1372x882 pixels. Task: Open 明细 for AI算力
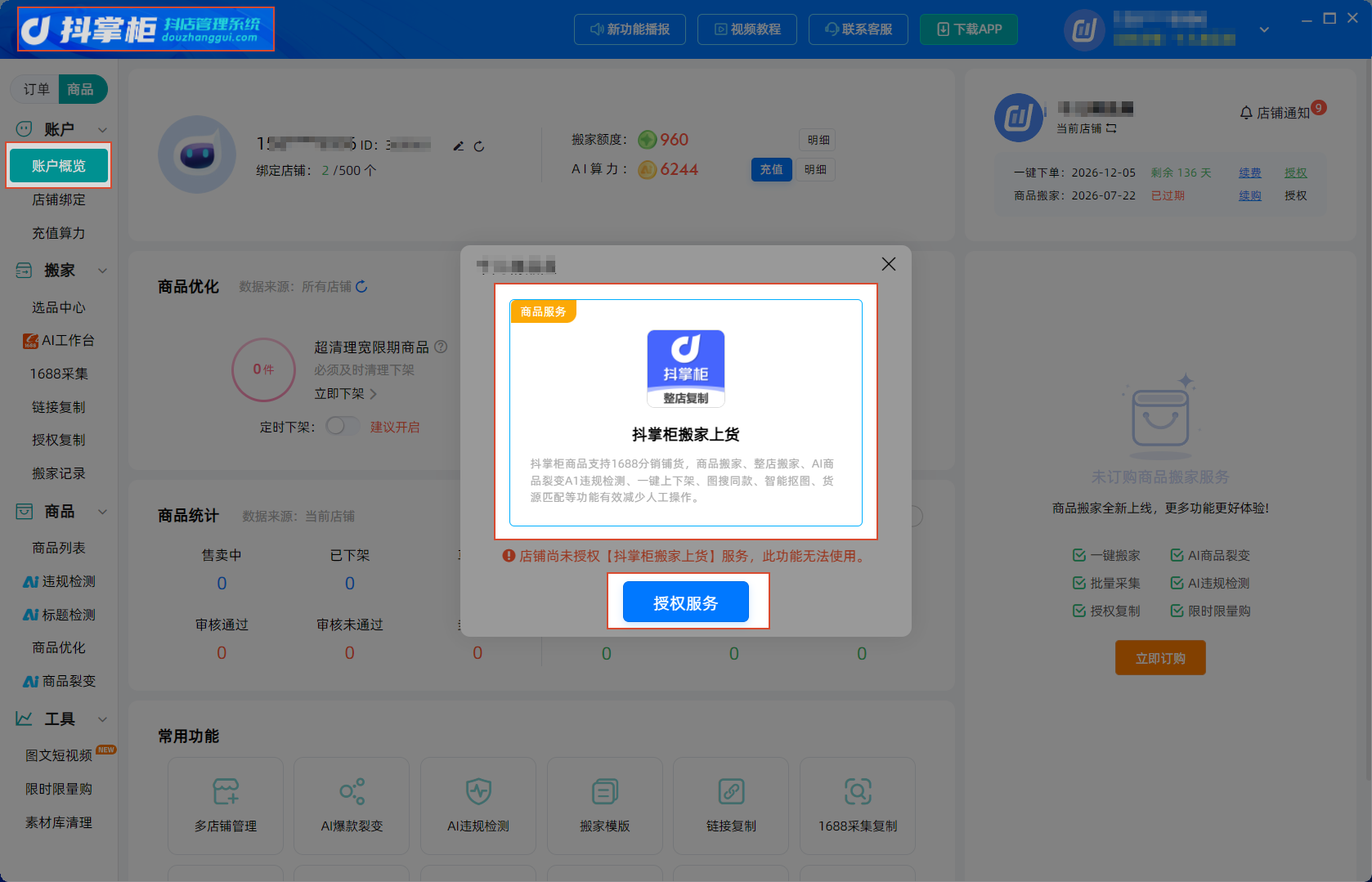coord(815,169)
